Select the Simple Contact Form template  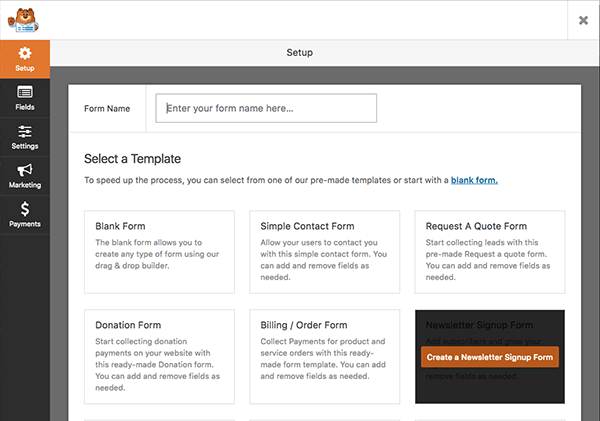tap(324, 251)
